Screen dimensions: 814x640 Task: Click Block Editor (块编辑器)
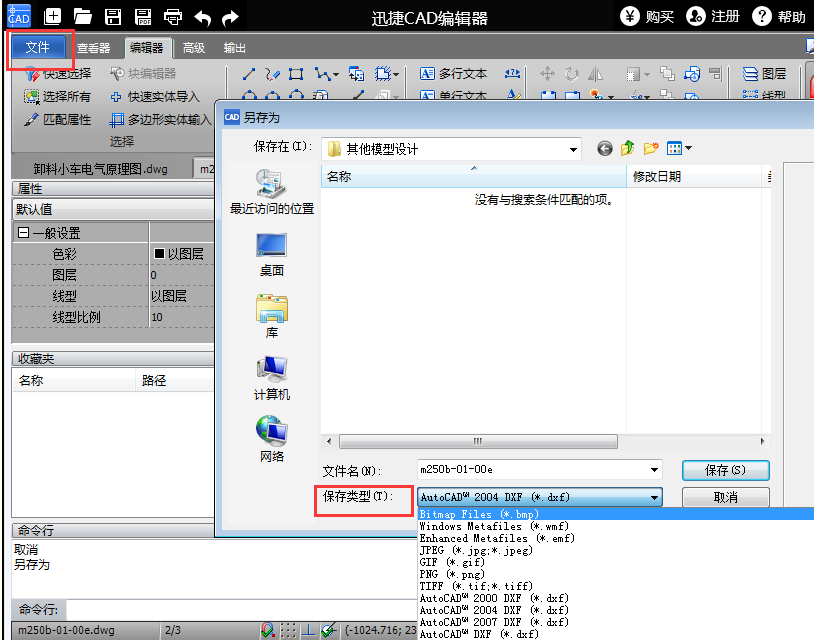click(x=143, y=74)
